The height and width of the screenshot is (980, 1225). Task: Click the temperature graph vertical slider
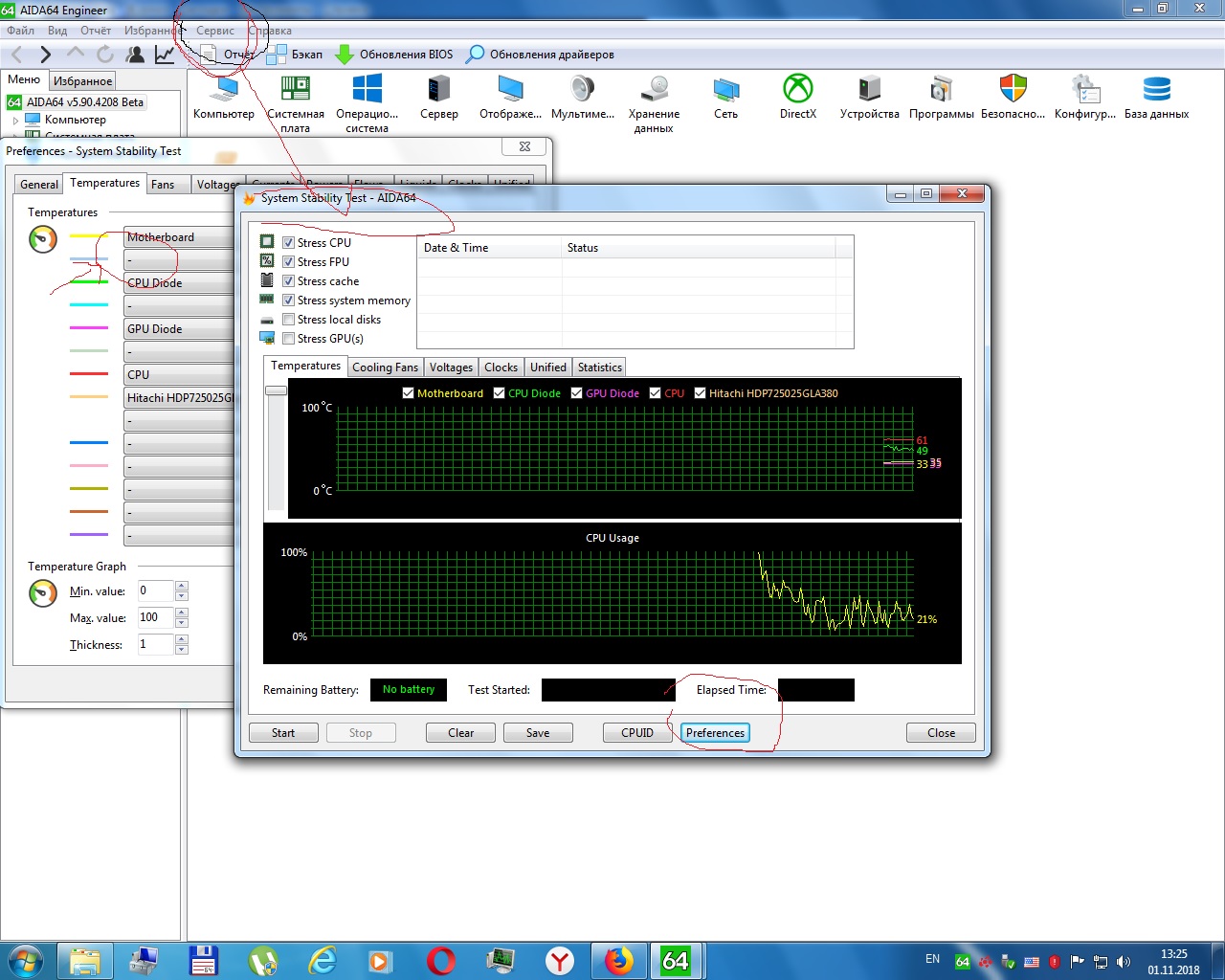tap(276, 390)
